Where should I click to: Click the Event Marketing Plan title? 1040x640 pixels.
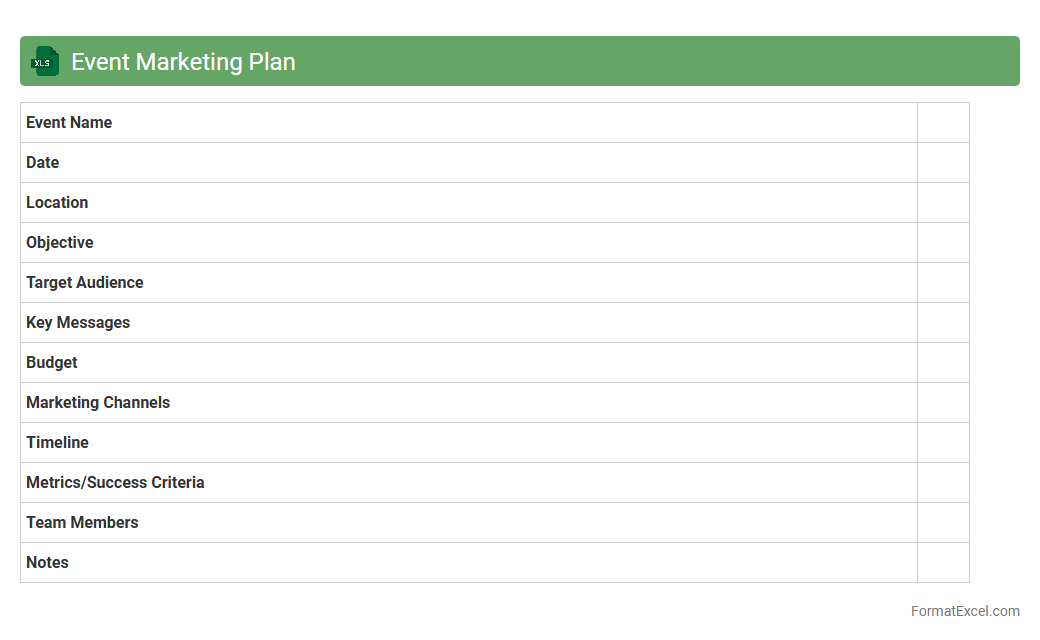(183, 62)
